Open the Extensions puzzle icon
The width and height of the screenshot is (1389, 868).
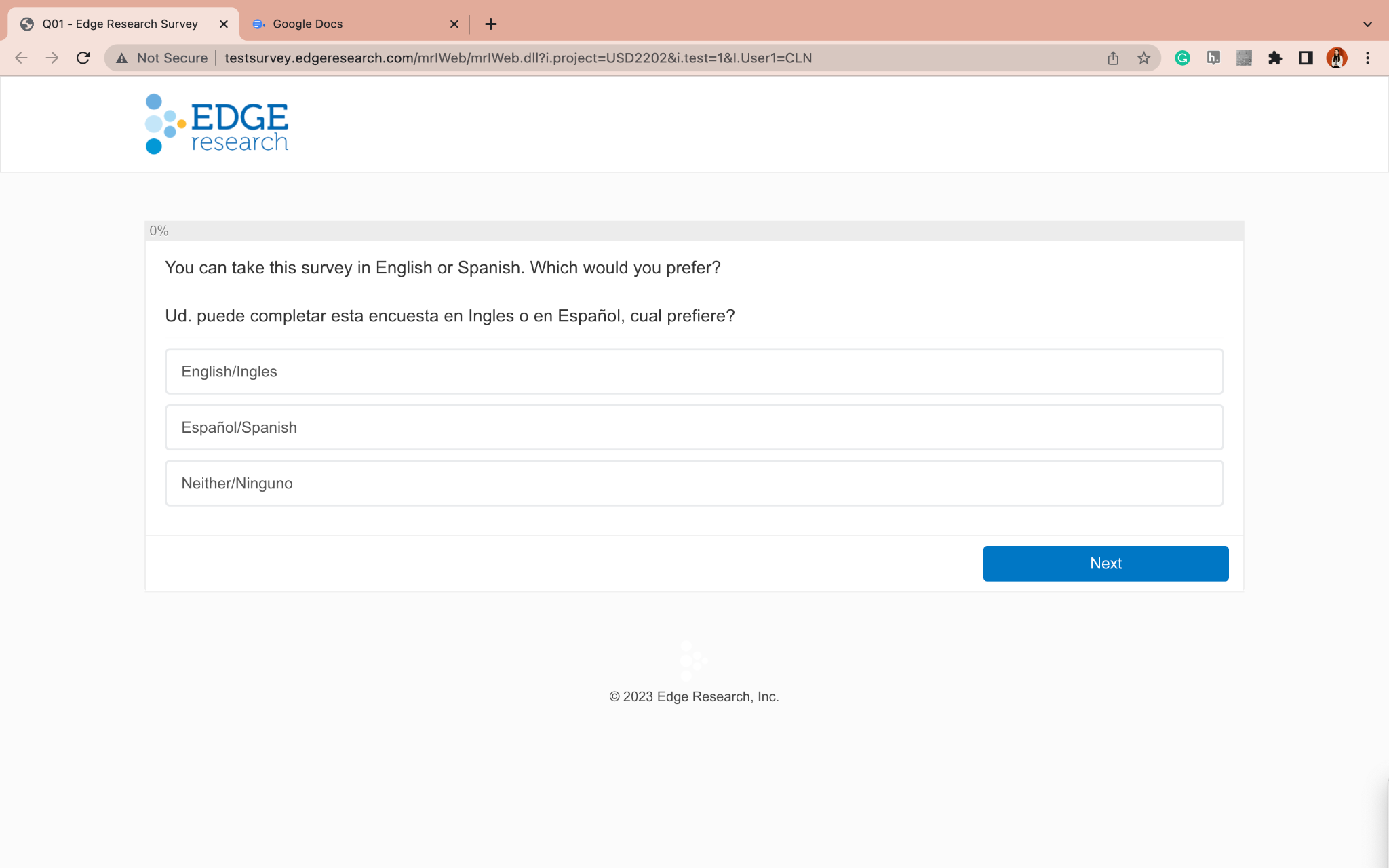[x=1275, y=58]
